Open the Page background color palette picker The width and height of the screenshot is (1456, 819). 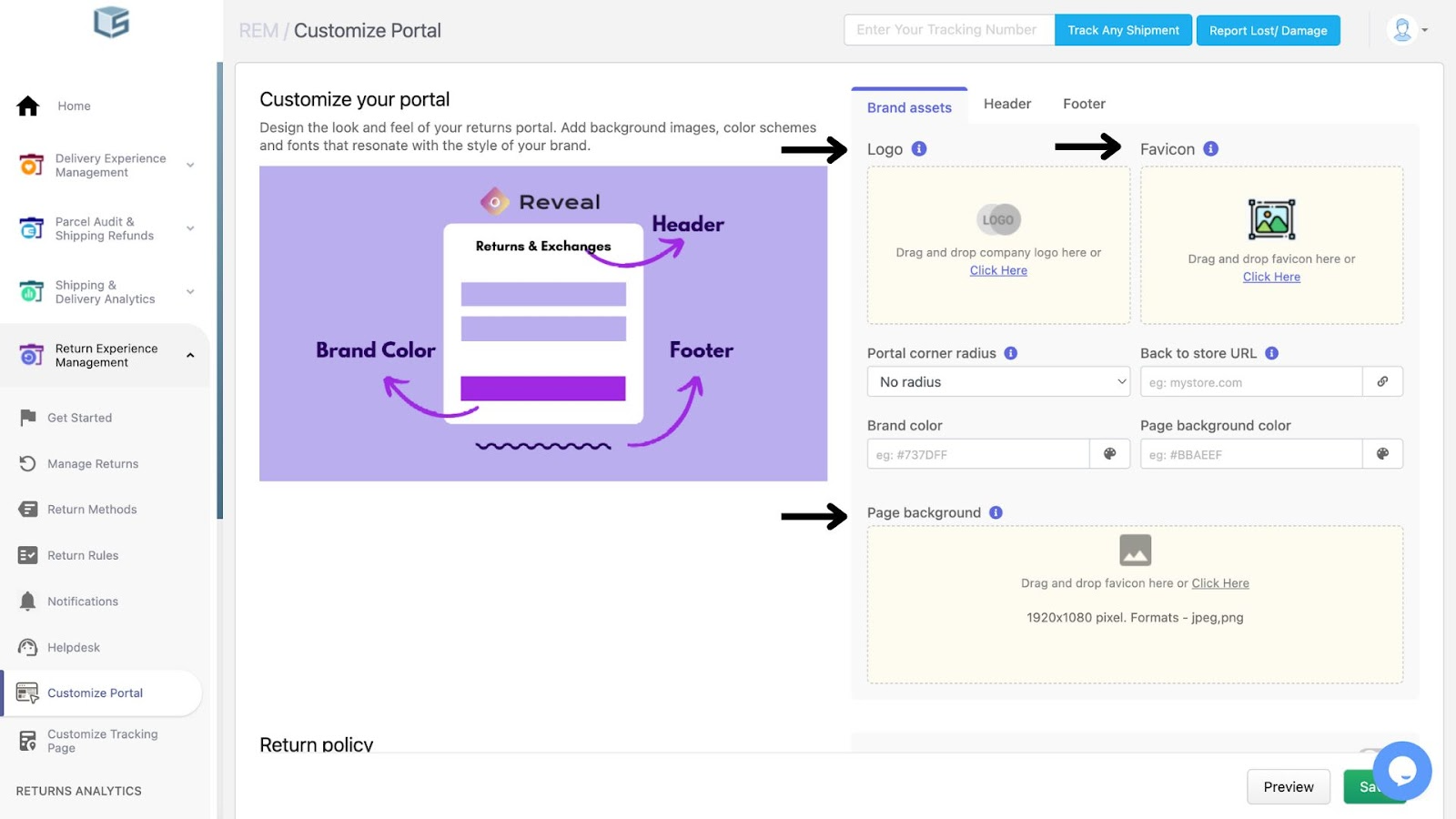point(1383,454)
